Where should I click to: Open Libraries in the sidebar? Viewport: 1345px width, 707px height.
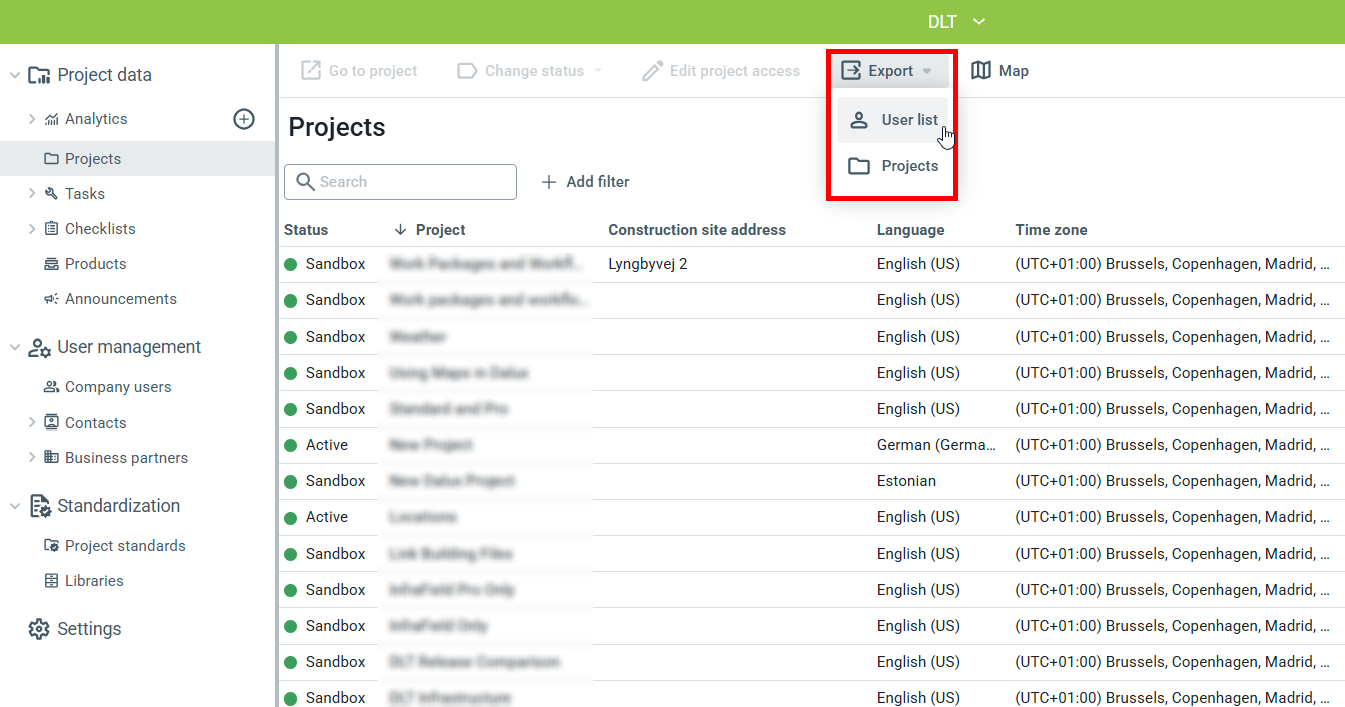pos(94,581)
